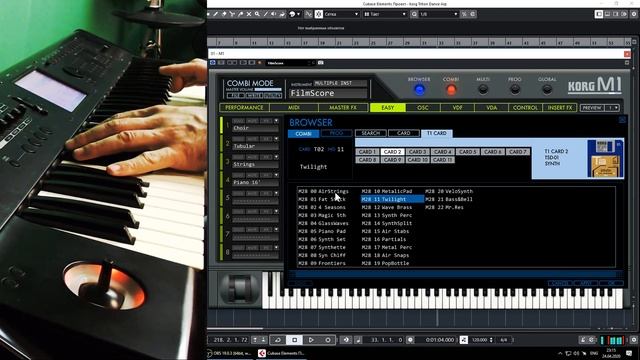Select the Cubase split scissors tool
This screenshot has height=360, width=640.
(x=232, y=14)
